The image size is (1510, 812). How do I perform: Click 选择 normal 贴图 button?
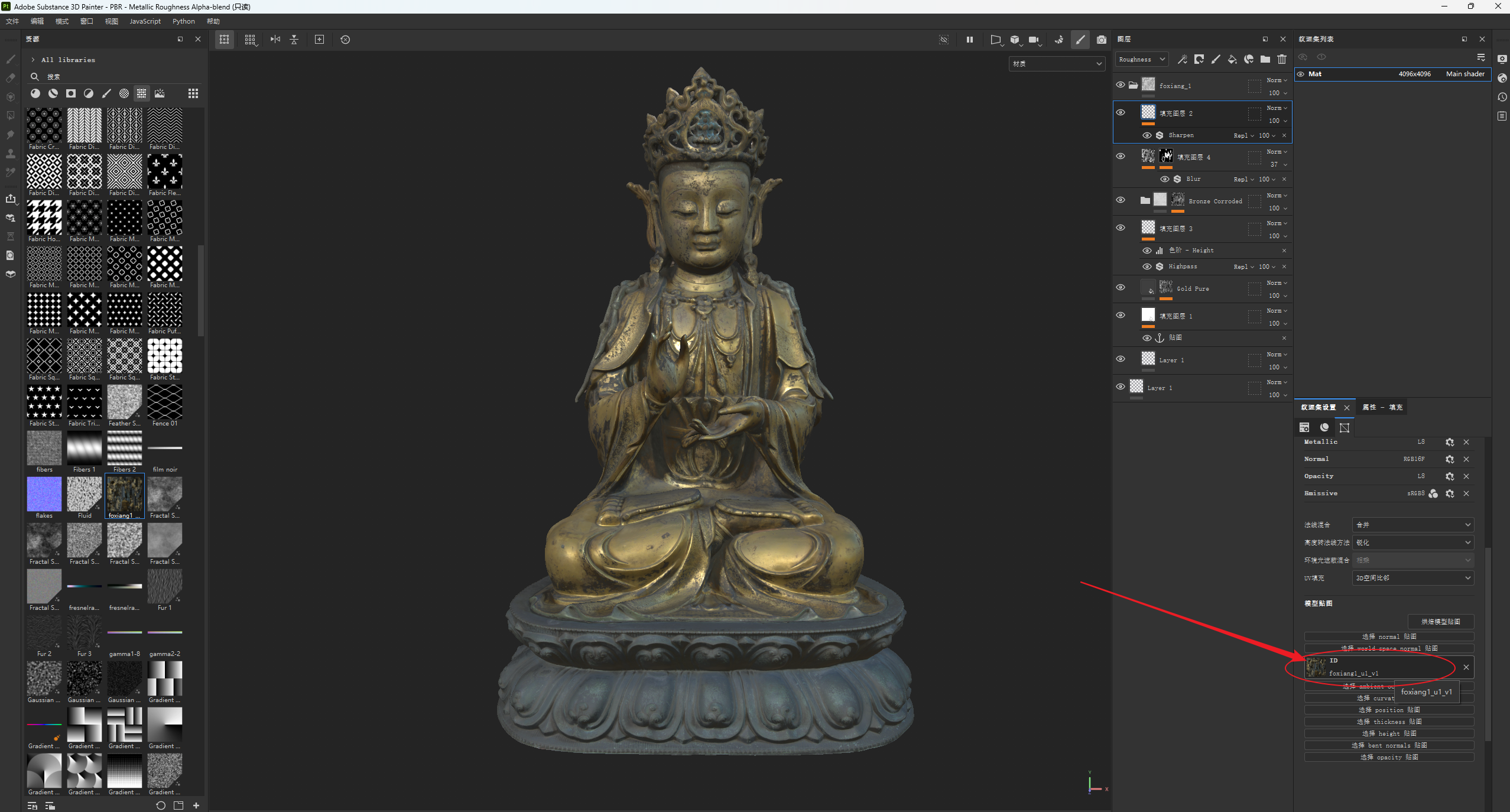click(1389, 636)
